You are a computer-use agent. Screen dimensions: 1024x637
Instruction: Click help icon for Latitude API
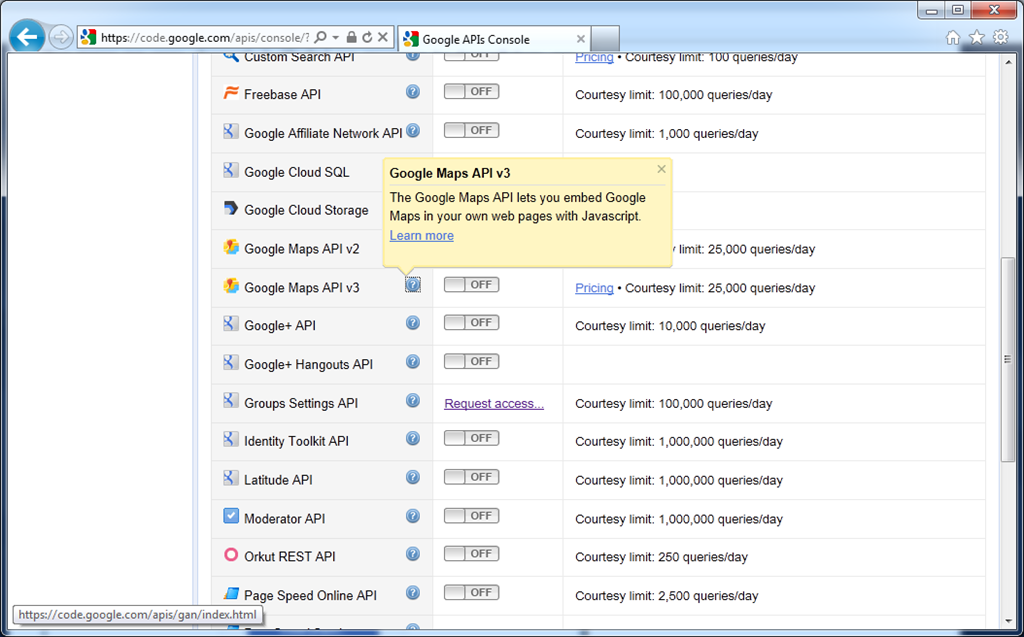point(413,477)
